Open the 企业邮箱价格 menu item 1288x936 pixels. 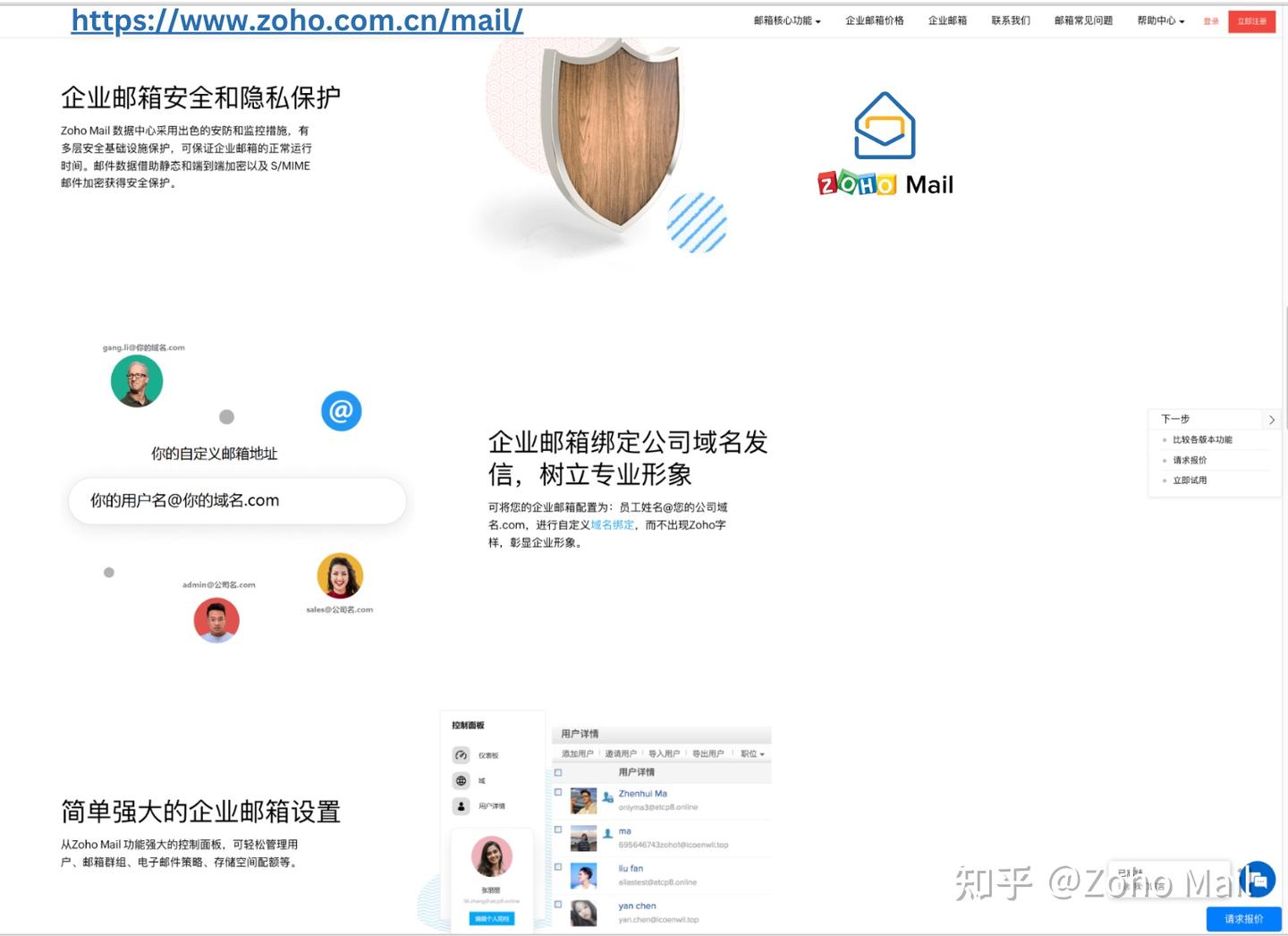pyautogui.click(x=874, y=21)
